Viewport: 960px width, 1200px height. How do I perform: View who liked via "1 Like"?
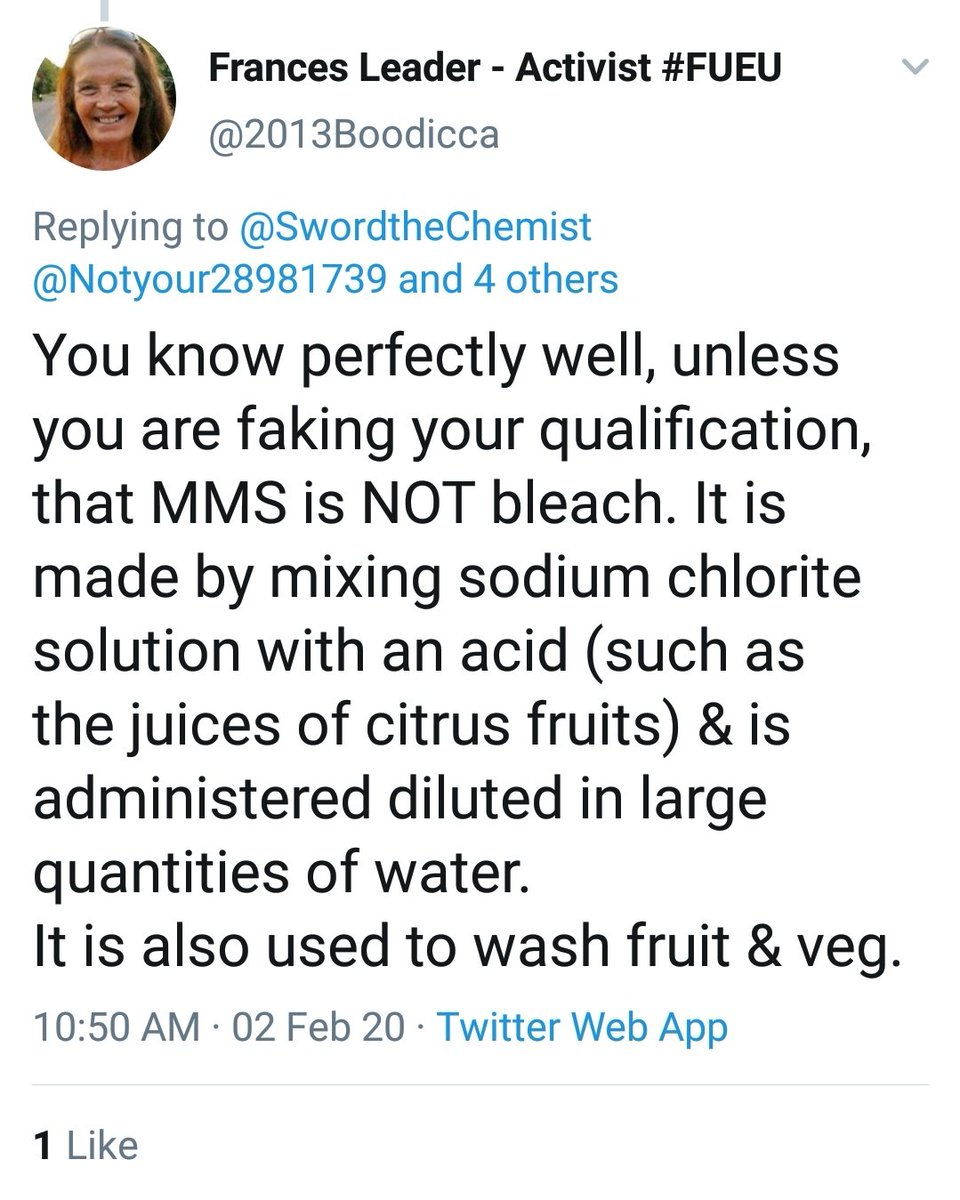tap(85, 1145)
